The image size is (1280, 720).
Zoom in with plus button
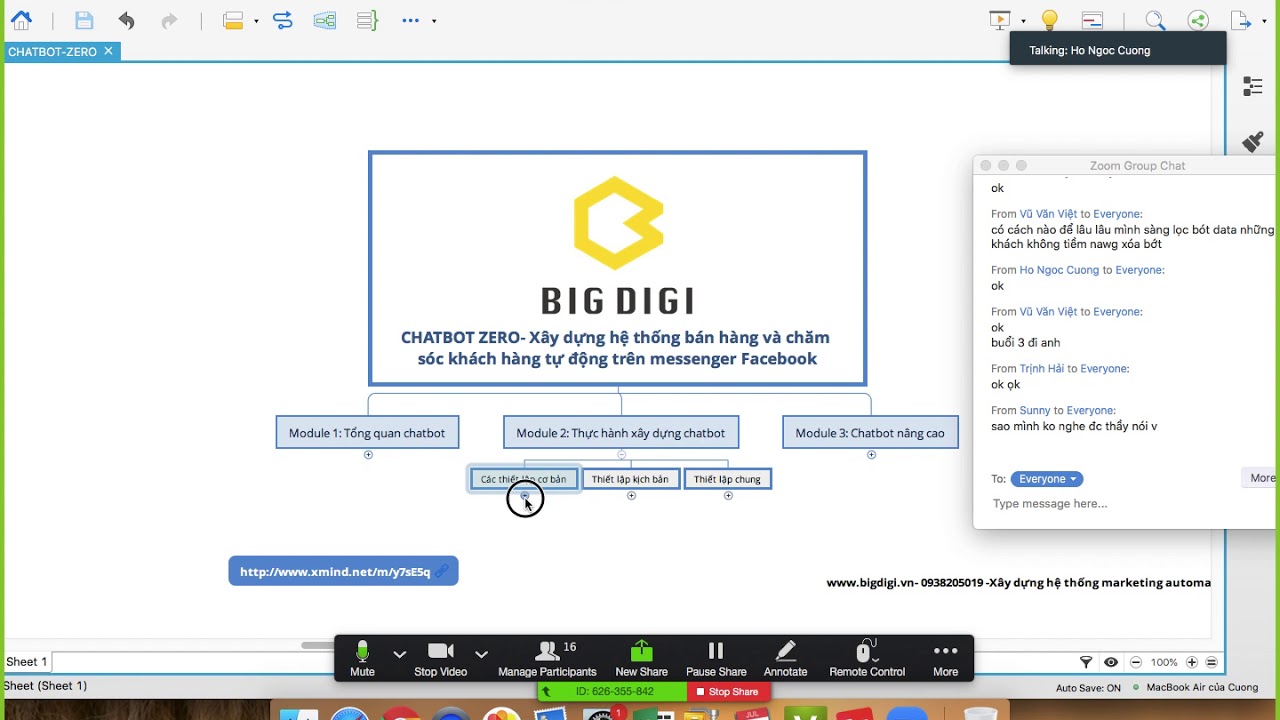[x=1191, y=662]
